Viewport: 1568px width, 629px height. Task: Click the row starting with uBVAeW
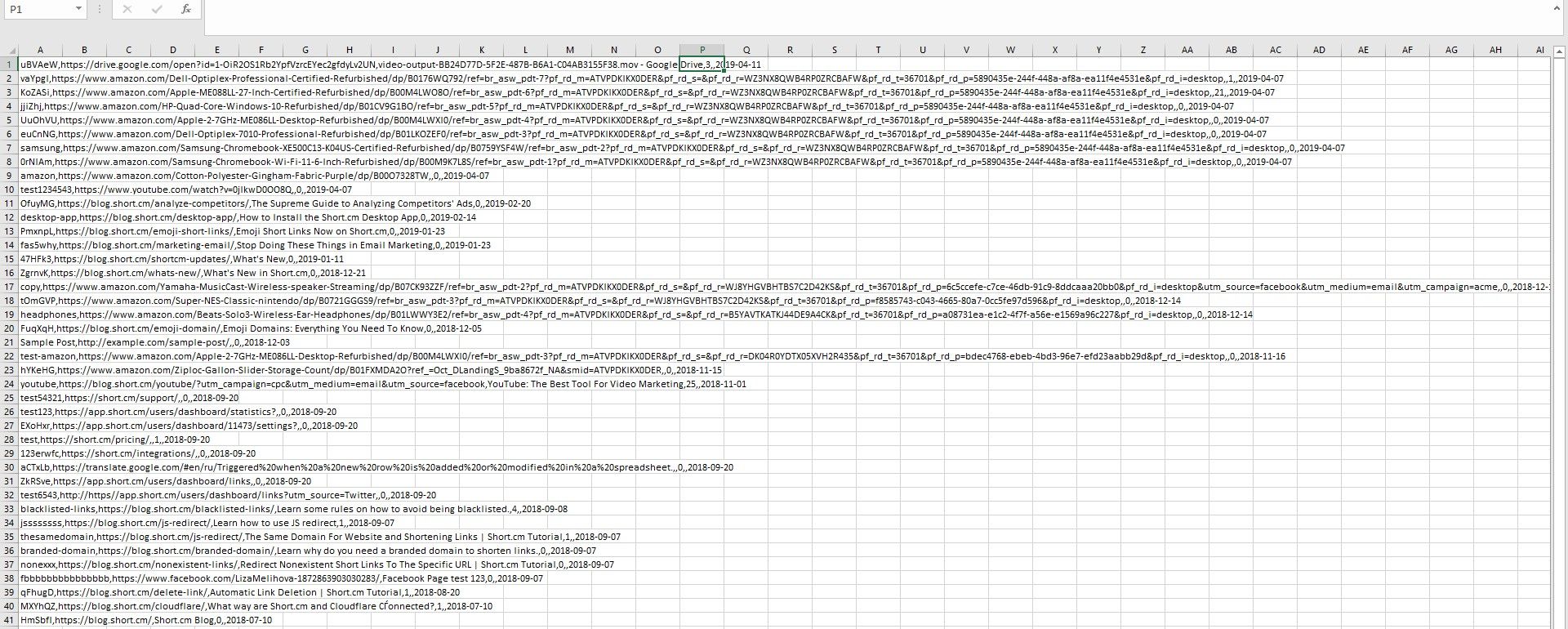tap(390, 64)
